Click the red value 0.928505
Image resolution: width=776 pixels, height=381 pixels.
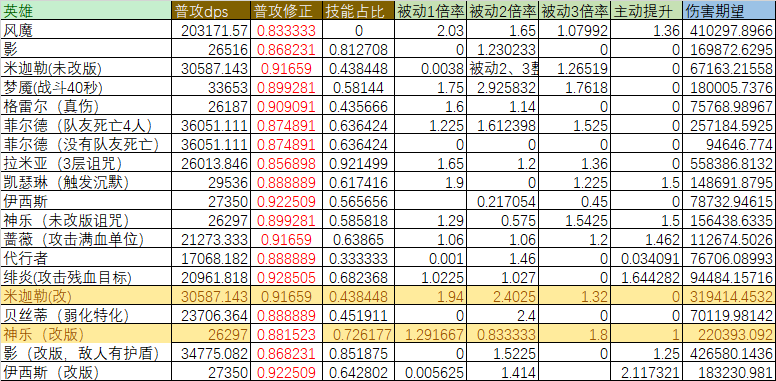pos(287,277)
